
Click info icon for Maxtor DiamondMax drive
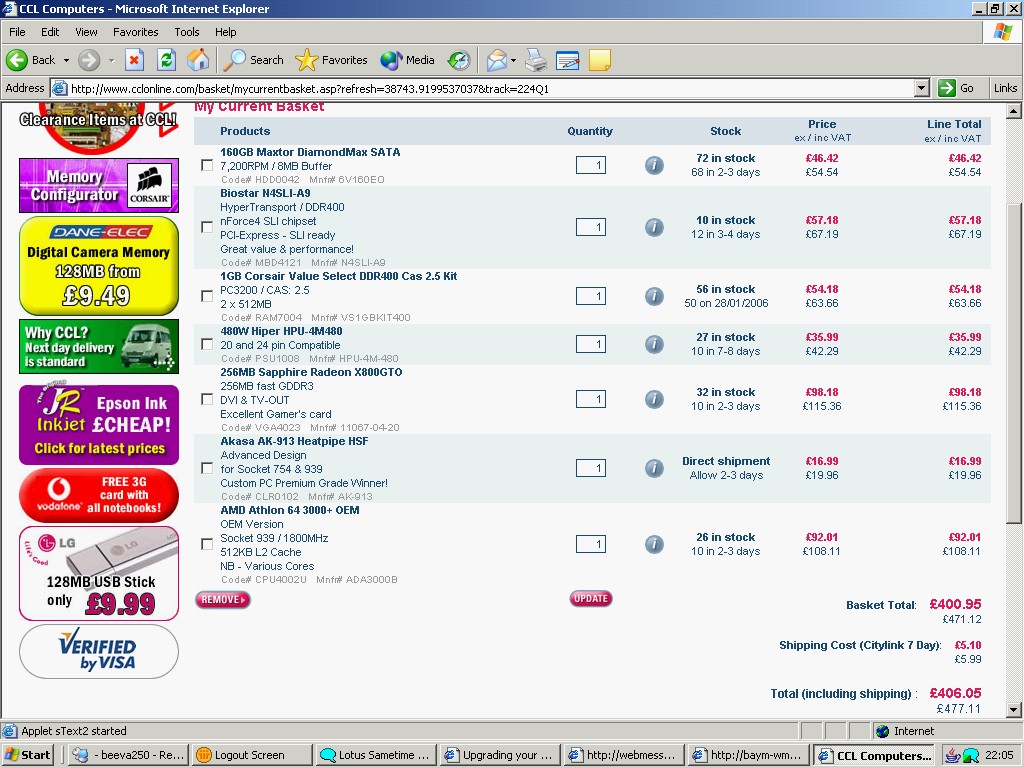tap(654, 165)
